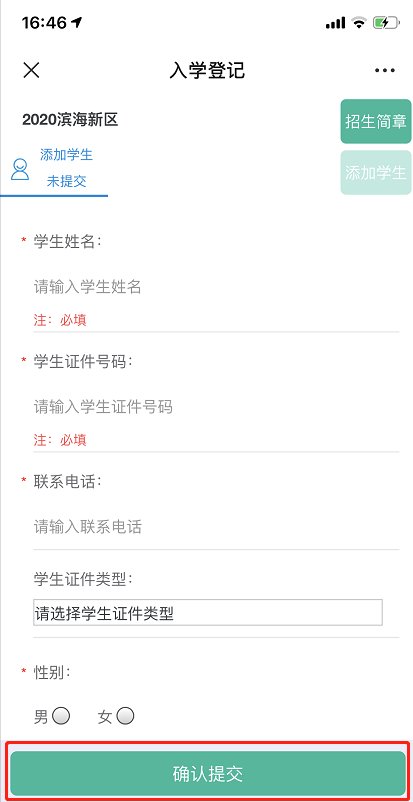Screen dimensions: 413x802
Task: Open the 招生简章 button
Action: tap(376, 121)
